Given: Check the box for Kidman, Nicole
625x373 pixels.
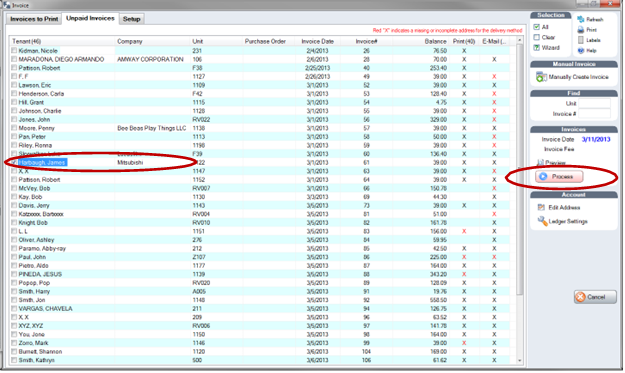Looking at the screenshot, I should pos(14,51).
